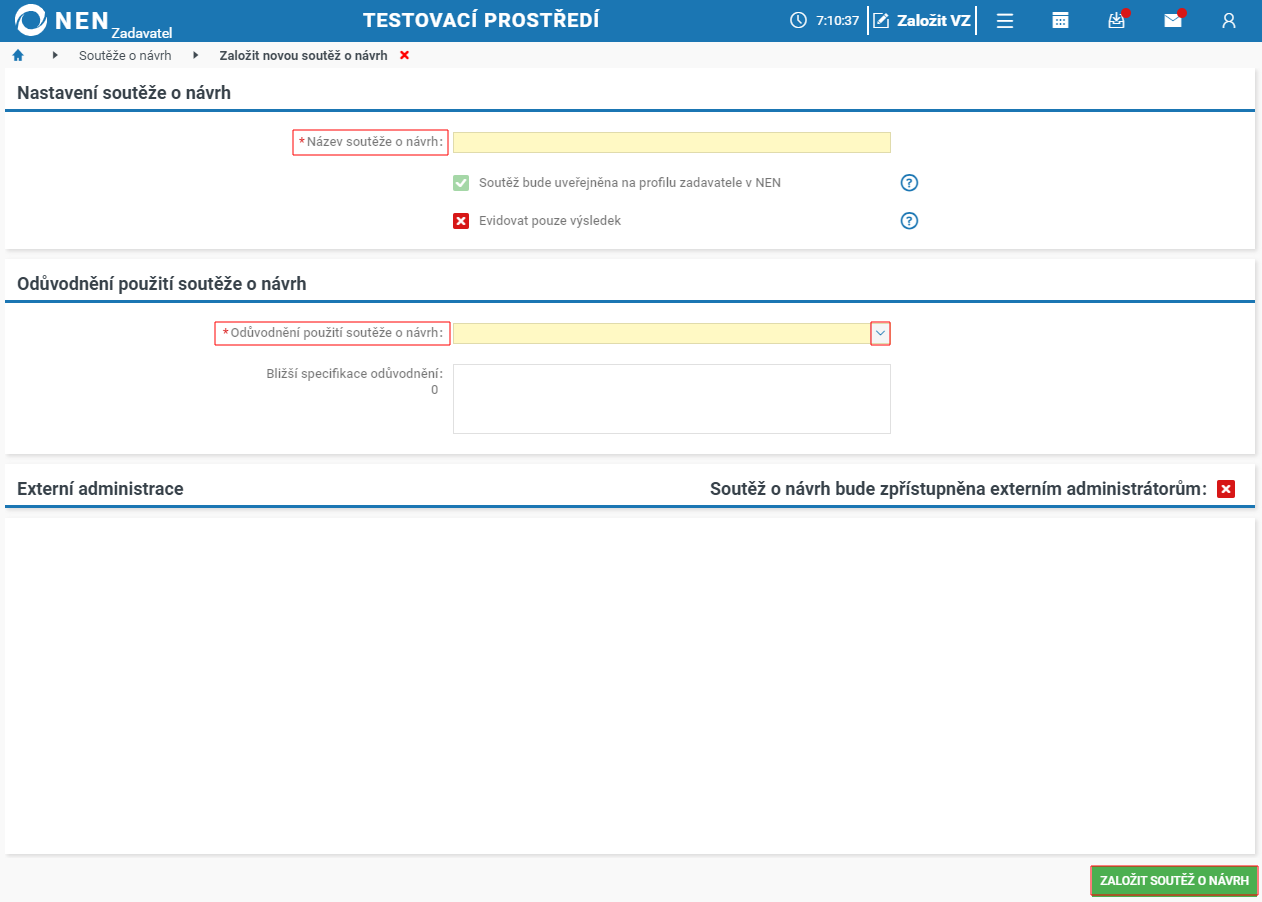Toggle Soutěž bude uveřejněna na profilu checkbox

click(461, 183)
